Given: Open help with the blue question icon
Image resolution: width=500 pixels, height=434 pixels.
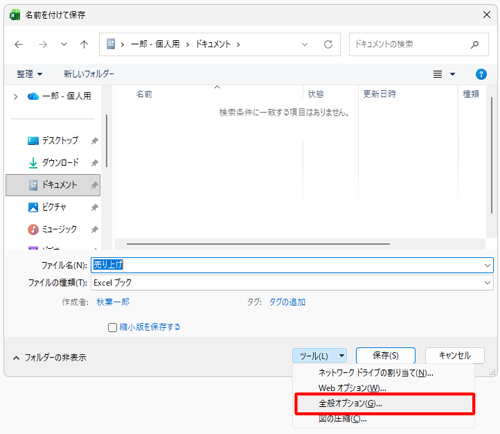Looking at the screenshot, I should (x=481, y=74).
